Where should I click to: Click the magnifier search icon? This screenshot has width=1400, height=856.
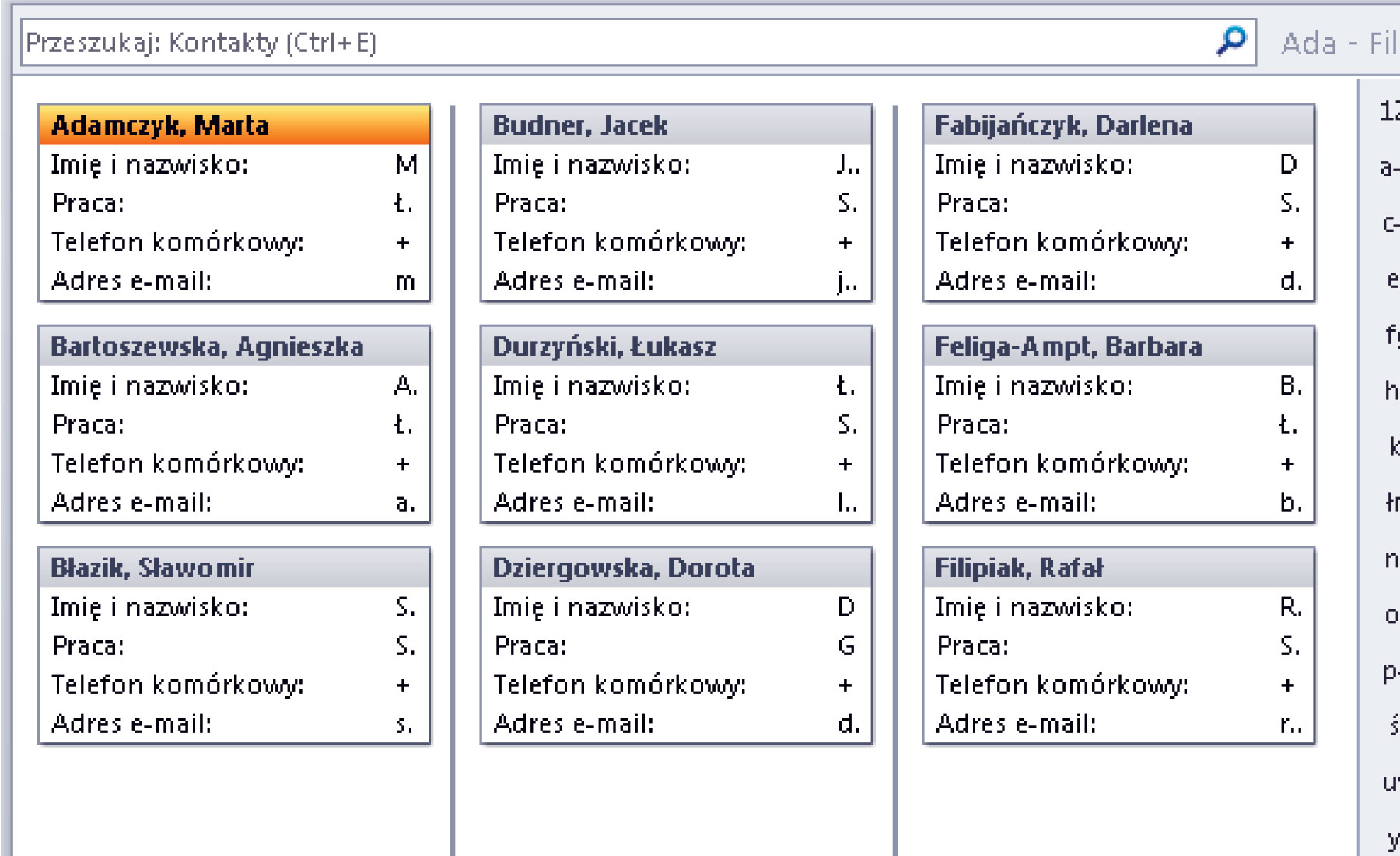[x=1231, y=41]
